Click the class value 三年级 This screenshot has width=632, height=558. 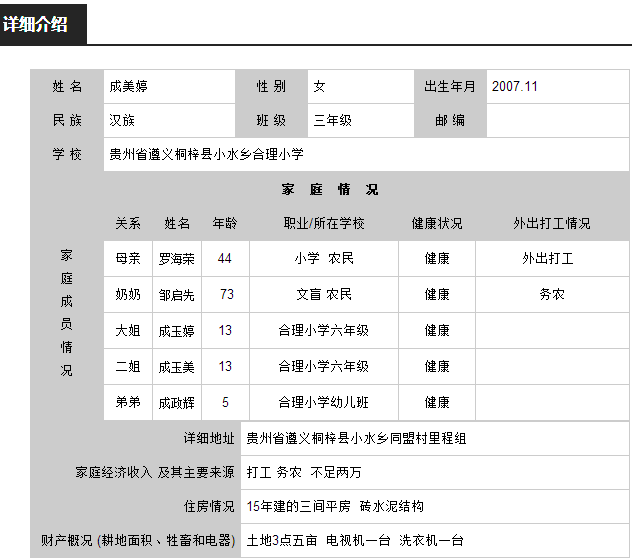tap(333, 120)
